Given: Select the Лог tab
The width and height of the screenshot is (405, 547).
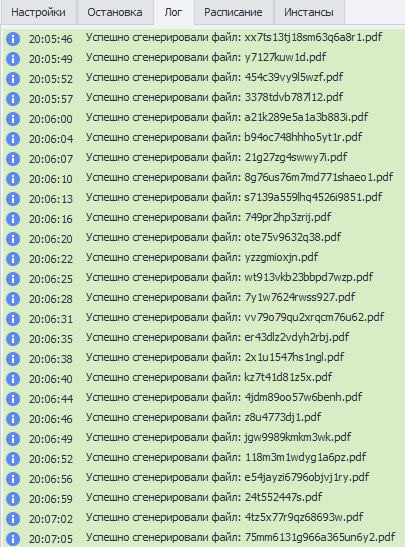Looking at the screenshot, I should pos(173,12).
